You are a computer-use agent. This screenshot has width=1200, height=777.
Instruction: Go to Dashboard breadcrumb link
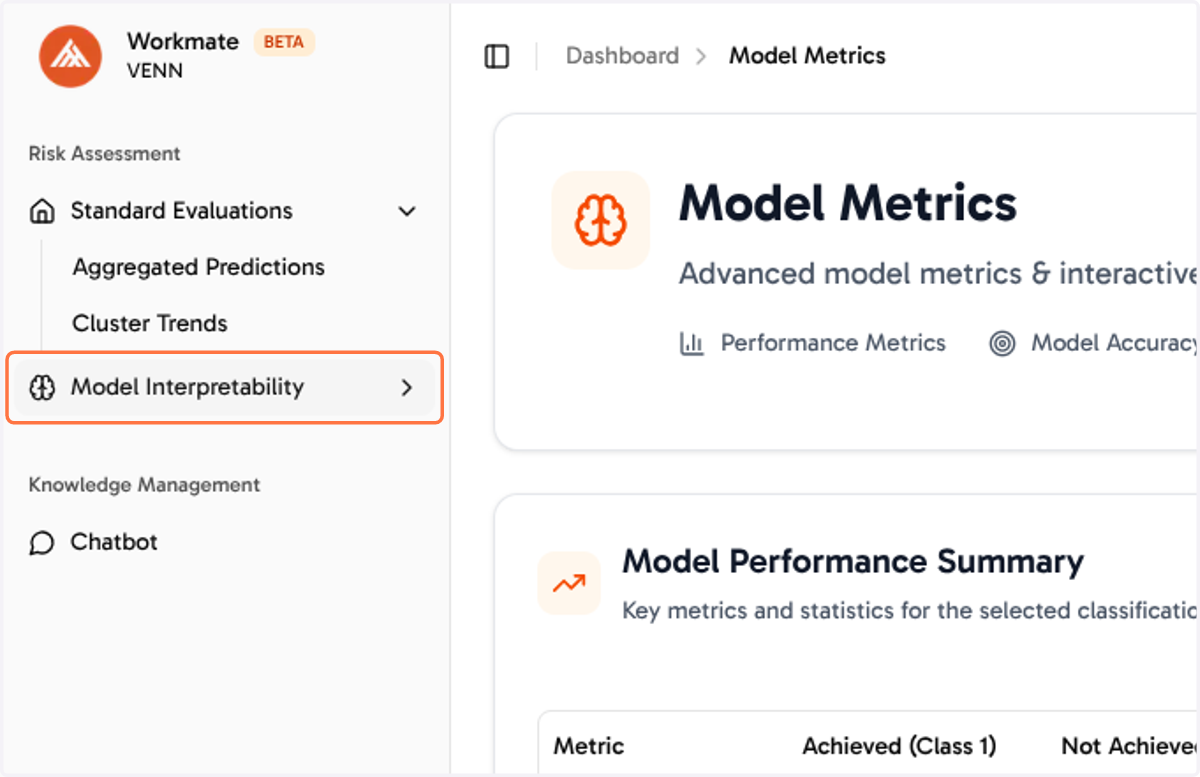point(622,56)
